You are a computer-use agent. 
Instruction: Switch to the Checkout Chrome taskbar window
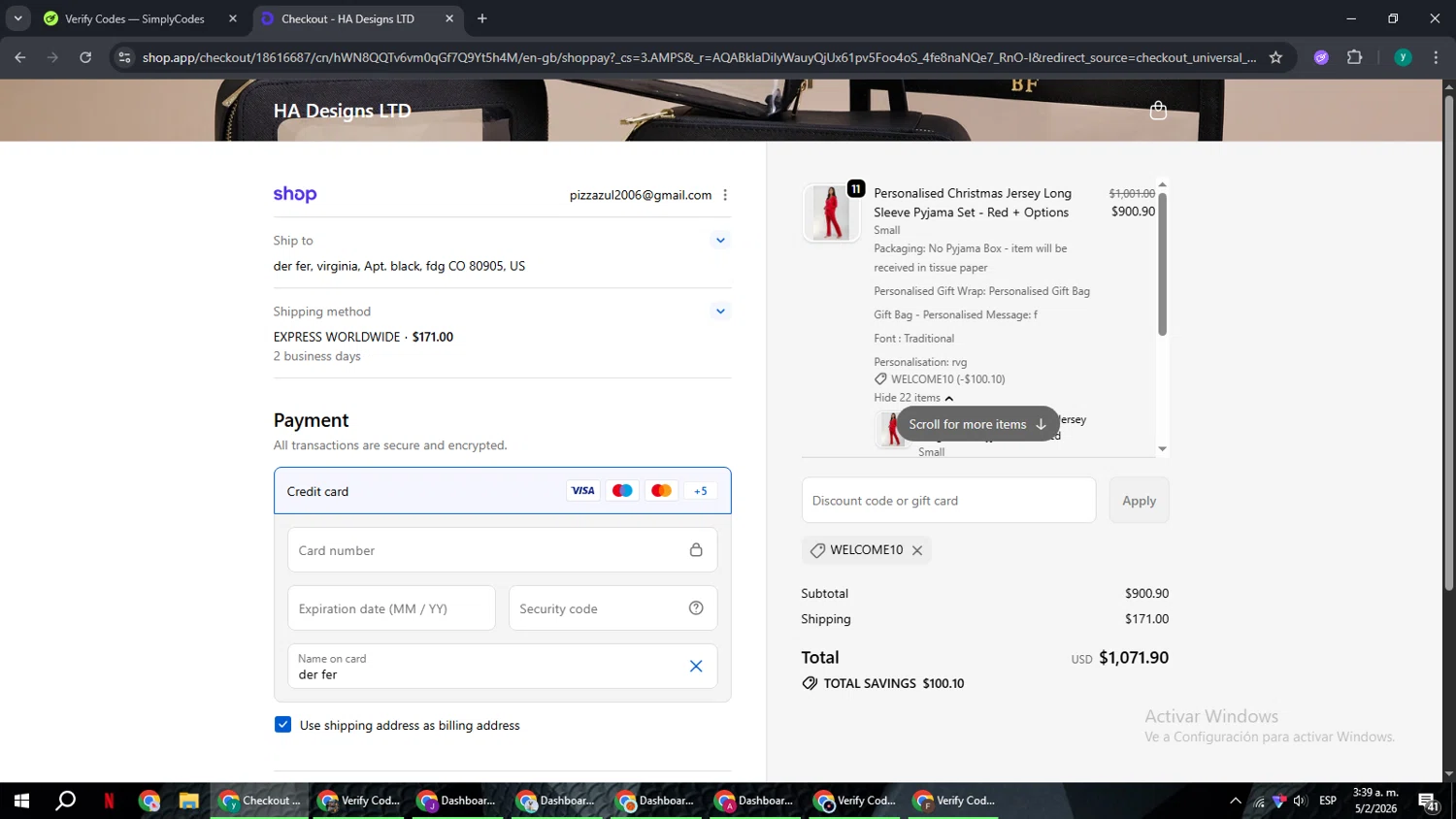point(260,801)
